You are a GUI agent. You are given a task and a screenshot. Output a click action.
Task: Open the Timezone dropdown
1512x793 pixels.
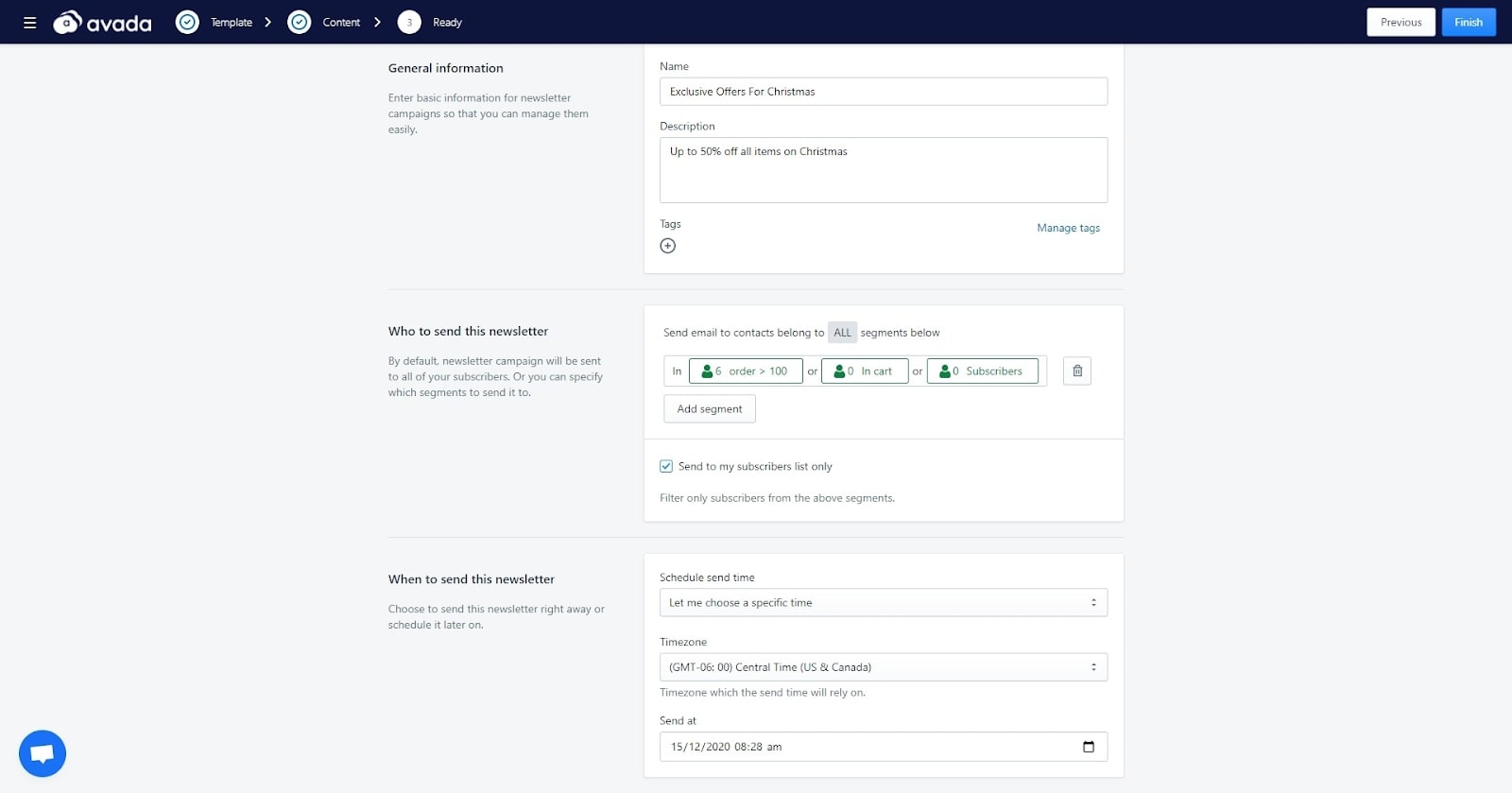pos(883,667)
